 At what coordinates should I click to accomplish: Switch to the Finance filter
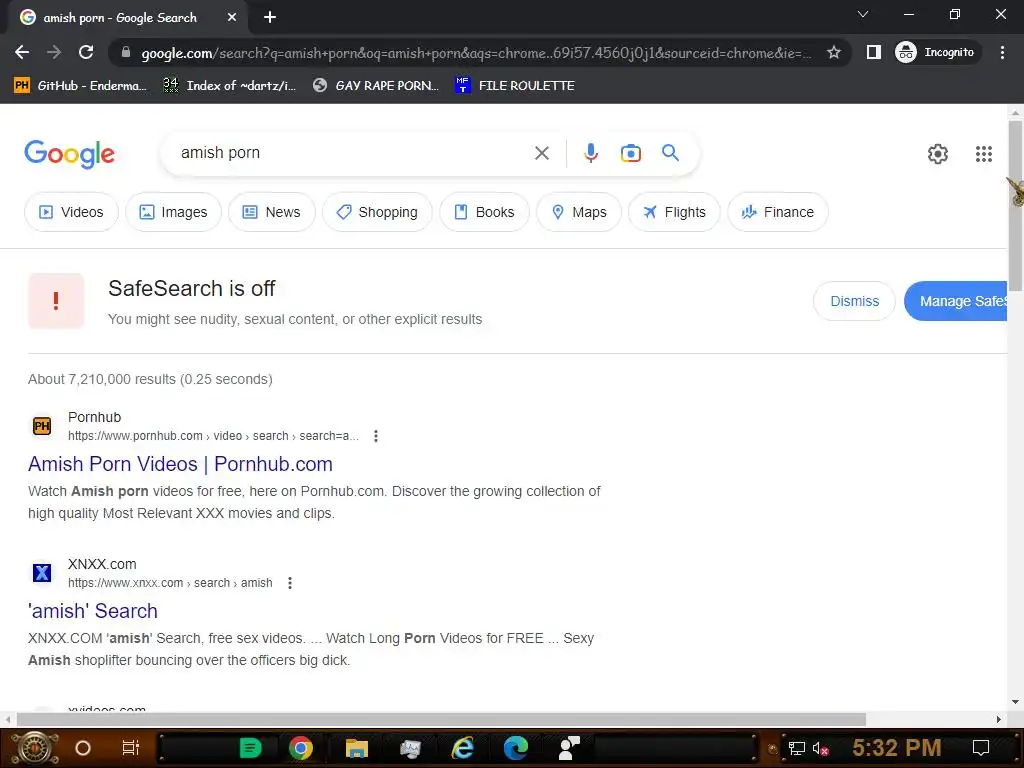click(x=778, y=212)
